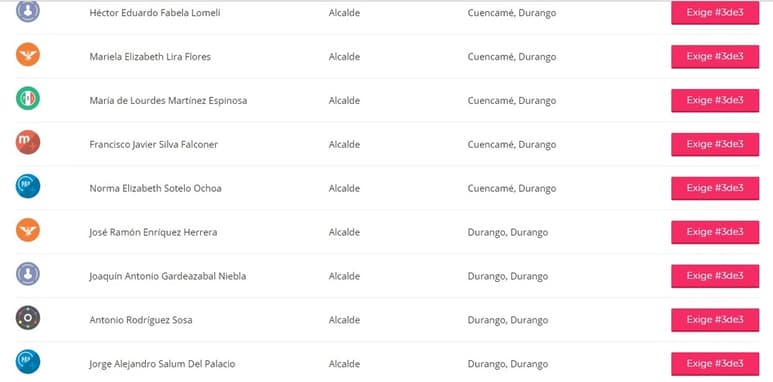Image resolution: width=773 pixels, height=382 pixels.
Task: Click Exige #3de3 for Joaquín Antonio Gardeazabal Niebla
Action: coord(715,276)
